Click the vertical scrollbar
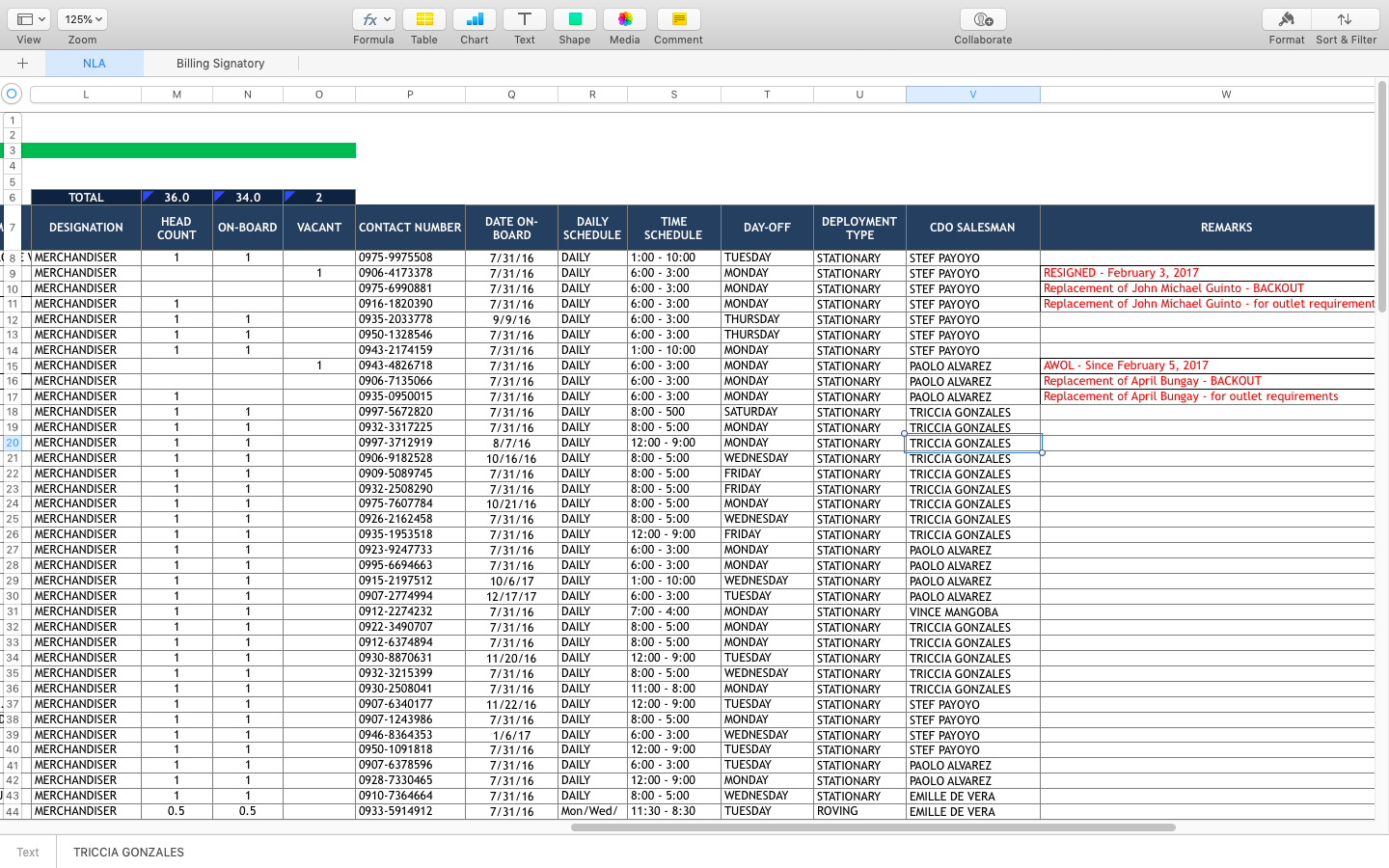1389x868 pixels. point(1382,198)
